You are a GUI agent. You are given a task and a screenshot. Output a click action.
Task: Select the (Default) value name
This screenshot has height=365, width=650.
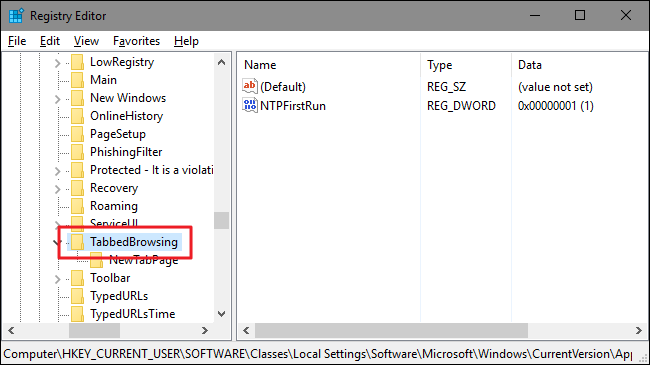tap(283, 87)
